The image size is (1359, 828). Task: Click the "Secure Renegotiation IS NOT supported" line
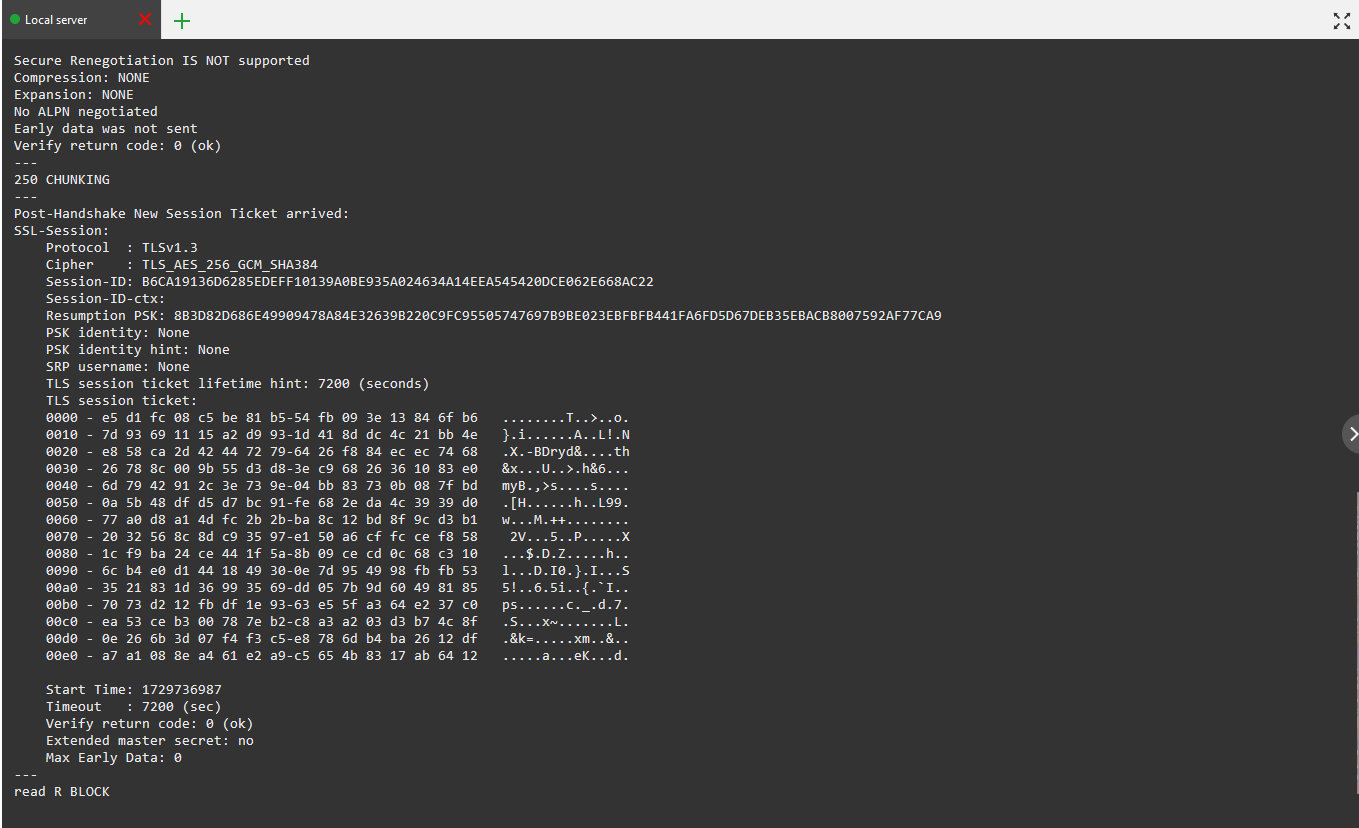[x=161, y=60]
